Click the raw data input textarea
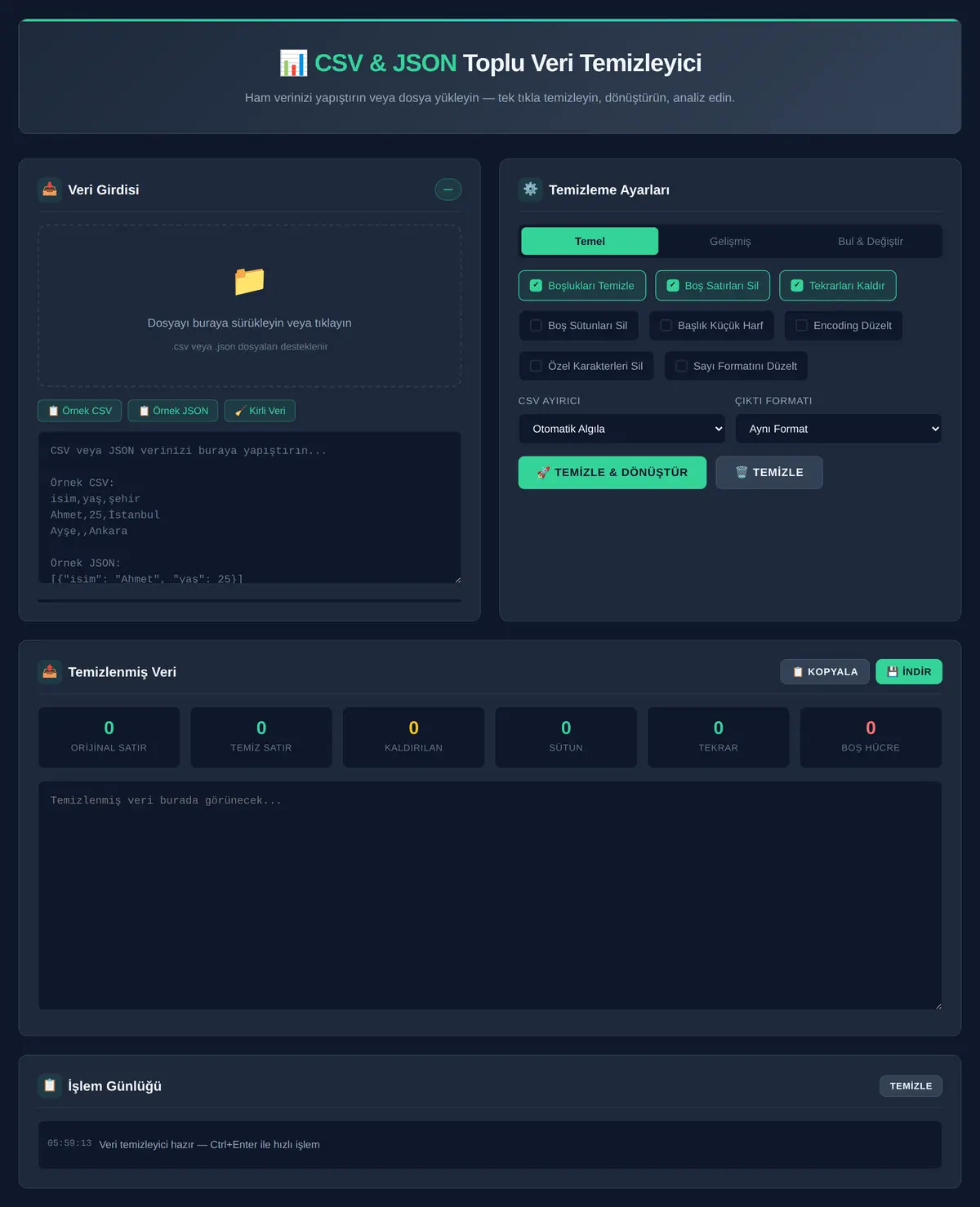This screenshot has height=1207, width=980. point(250,508)
